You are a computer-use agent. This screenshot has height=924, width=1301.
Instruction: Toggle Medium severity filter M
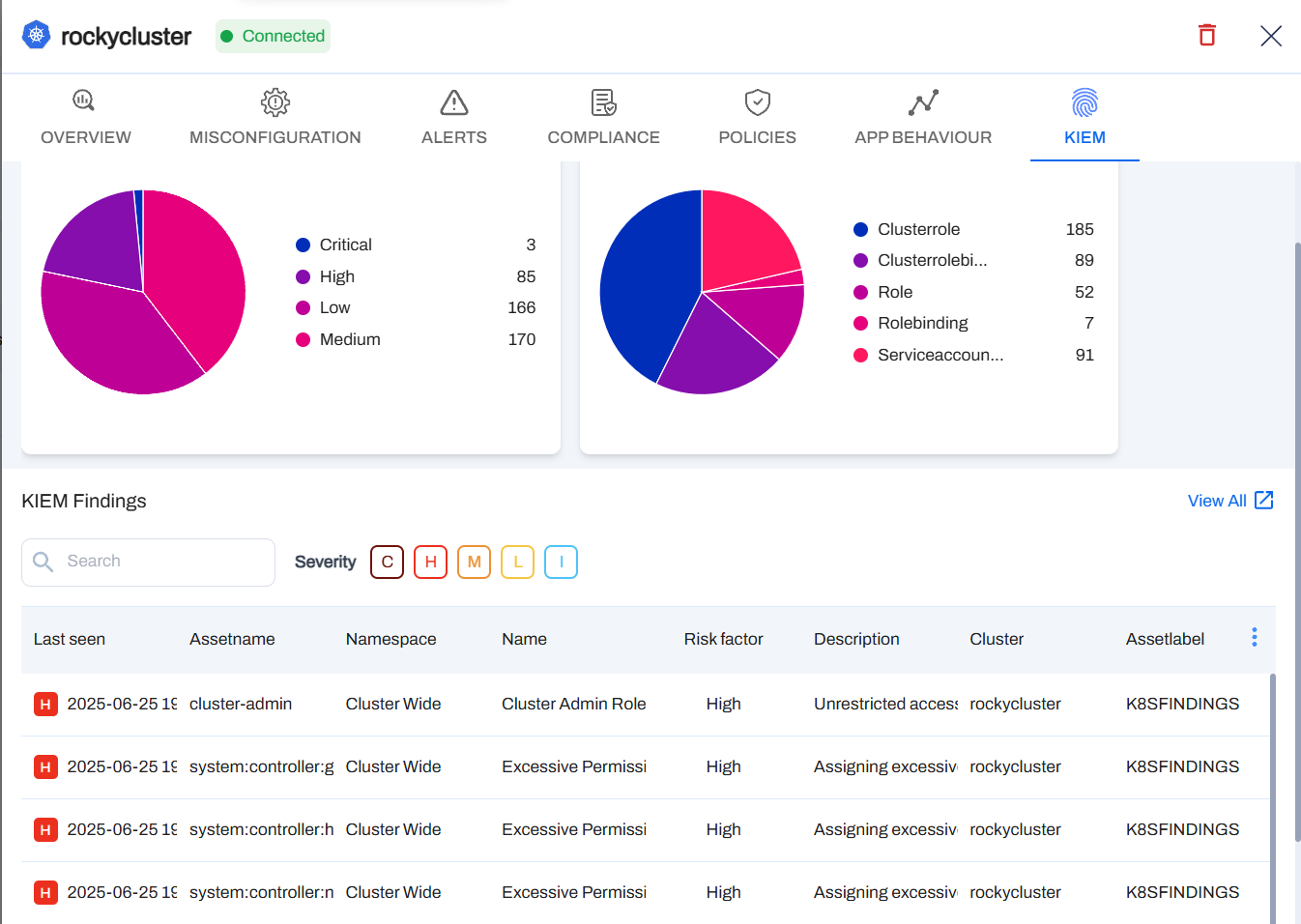[474, 562]
